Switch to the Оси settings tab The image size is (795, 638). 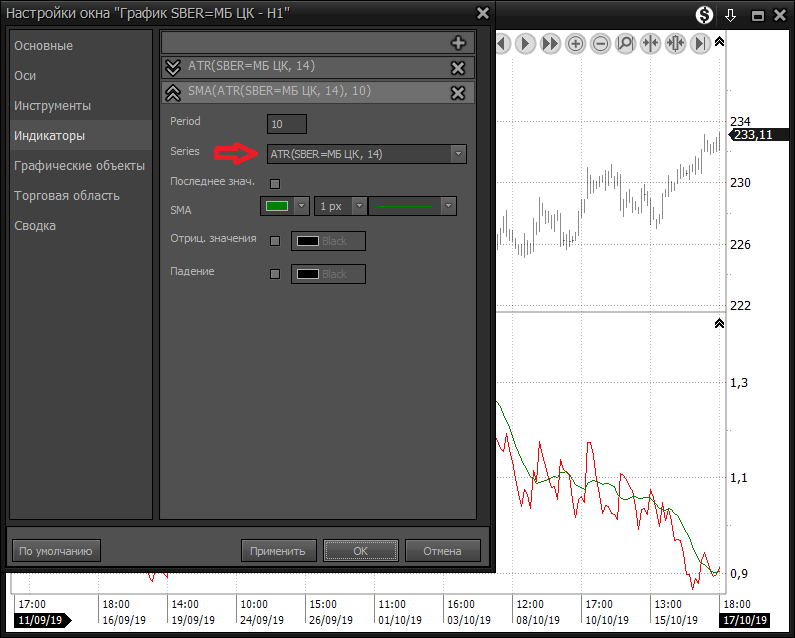click(x=25, y=76)
